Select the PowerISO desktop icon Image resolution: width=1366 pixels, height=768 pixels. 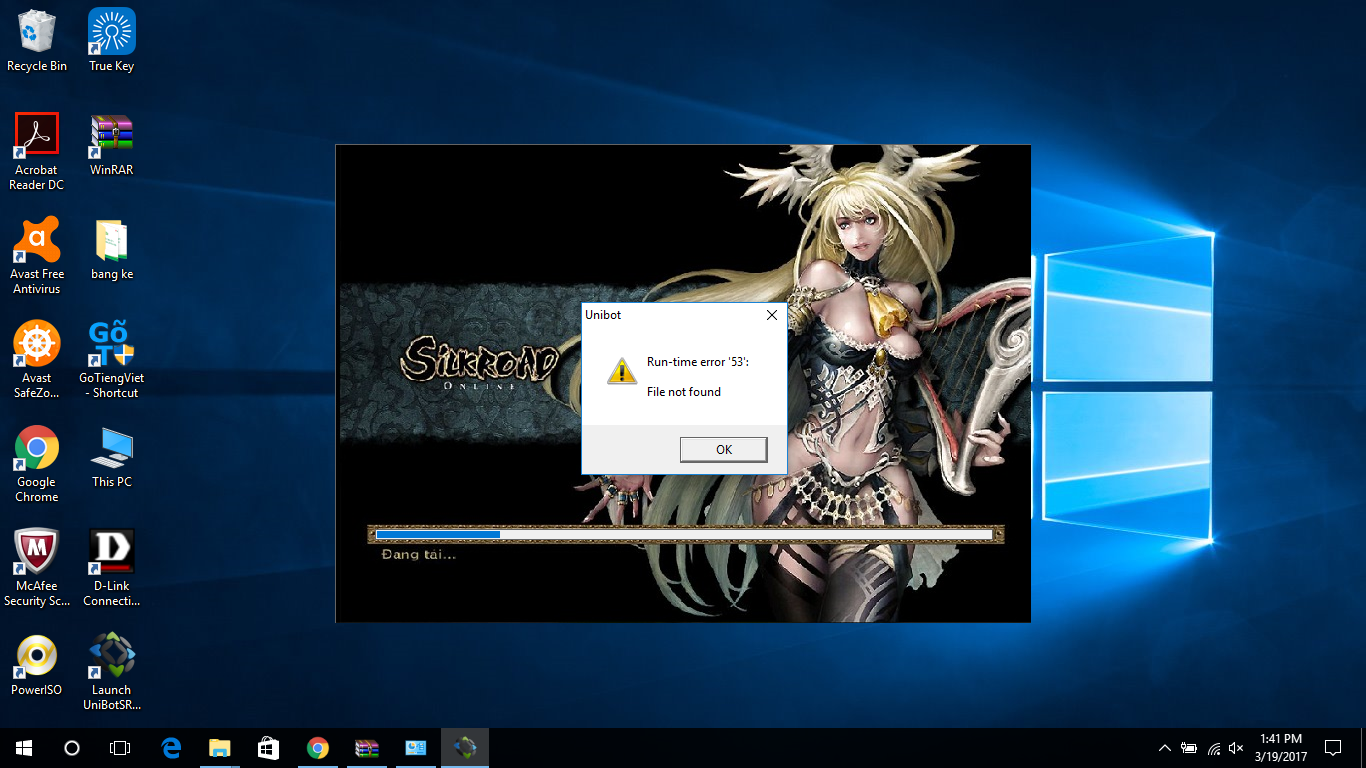pyautogui.click(x=37, y=665)
